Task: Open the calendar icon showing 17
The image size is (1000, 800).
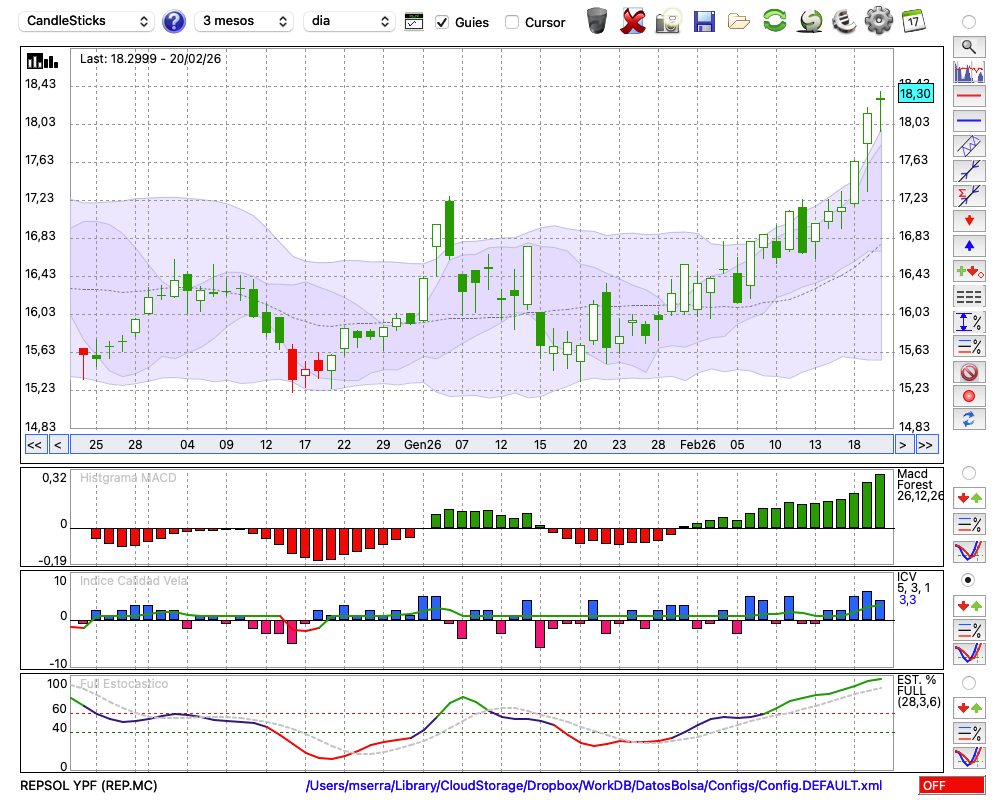Action: click(913, 20)
